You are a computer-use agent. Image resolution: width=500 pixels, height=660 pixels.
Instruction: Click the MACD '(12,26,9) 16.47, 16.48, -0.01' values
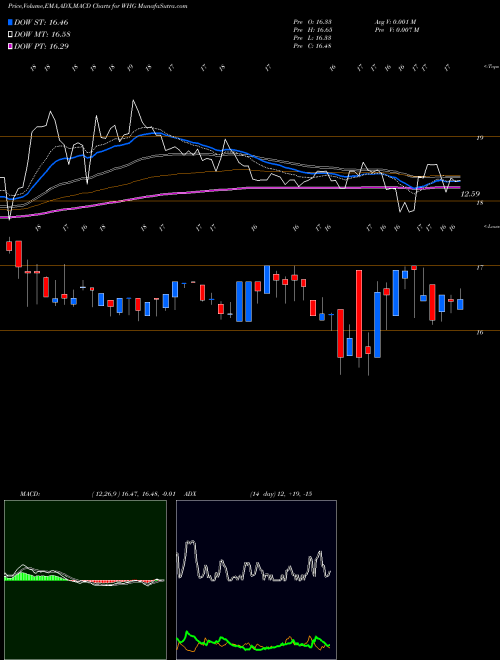point(133,494)
